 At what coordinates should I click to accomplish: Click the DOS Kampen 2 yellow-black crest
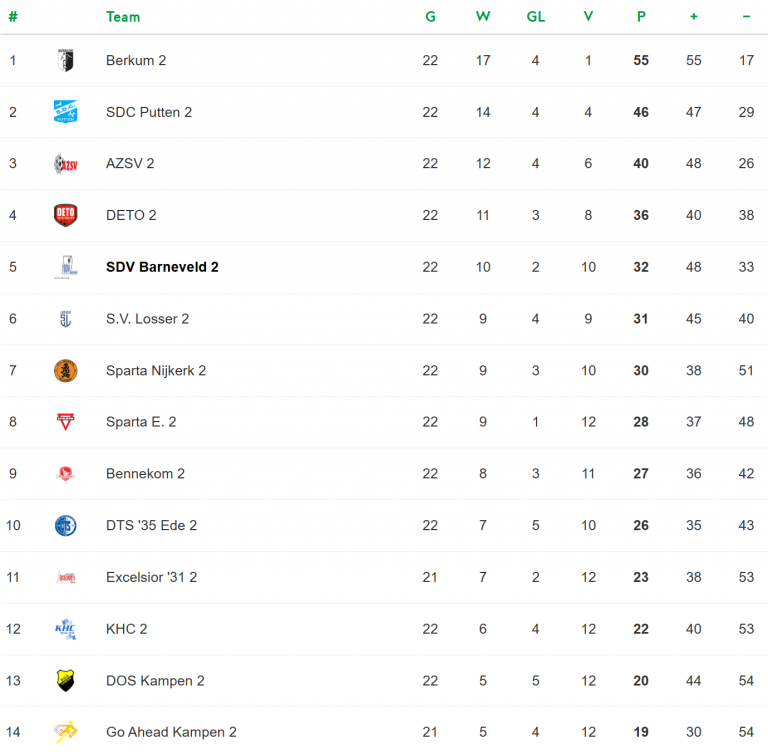click(65, 681)
